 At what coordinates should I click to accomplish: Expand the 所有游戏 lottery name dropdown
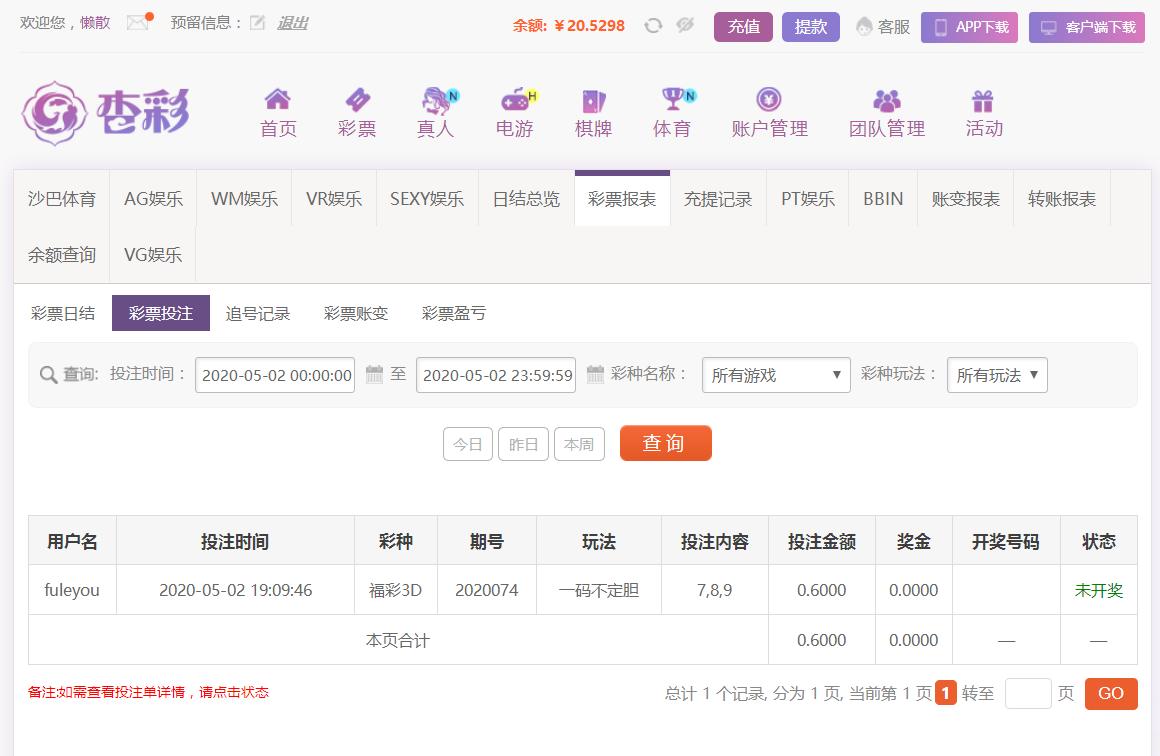pyautogui.click(x=776, y=375)
